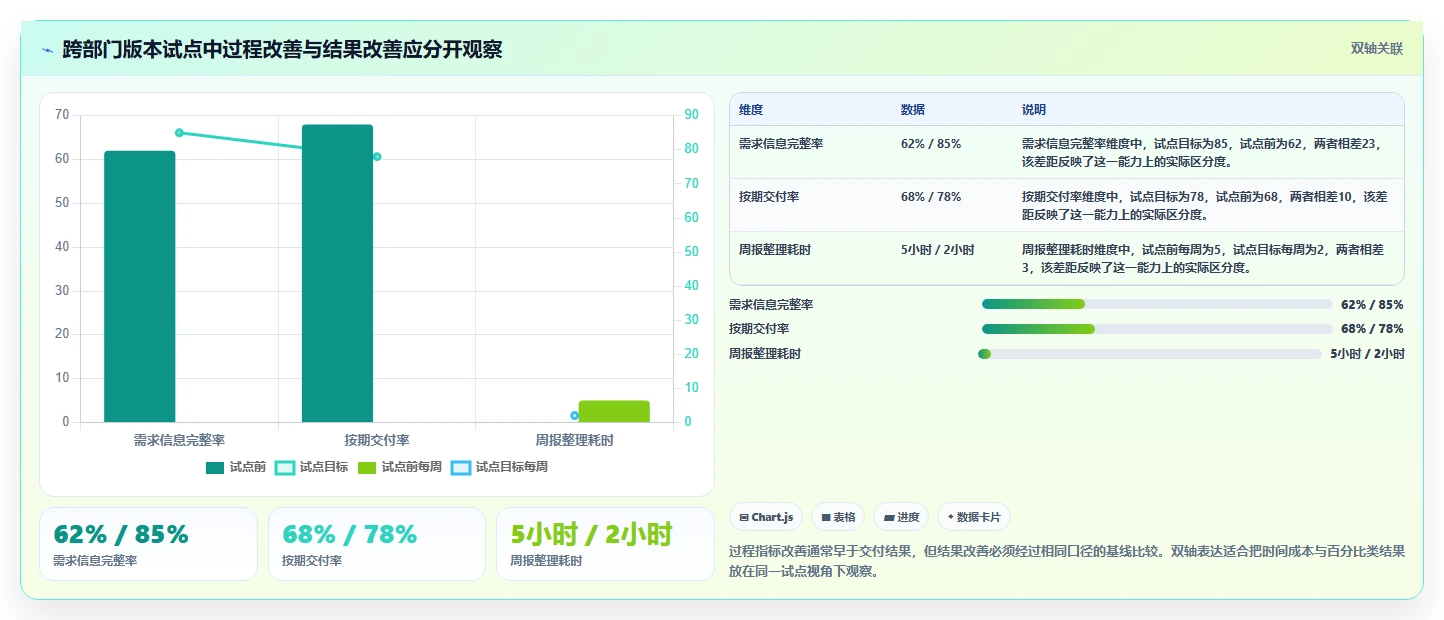This screenshot has width=1444, height=620.
Task: Click the description starting 周报整理耗时维度中
Action: 1205,258
